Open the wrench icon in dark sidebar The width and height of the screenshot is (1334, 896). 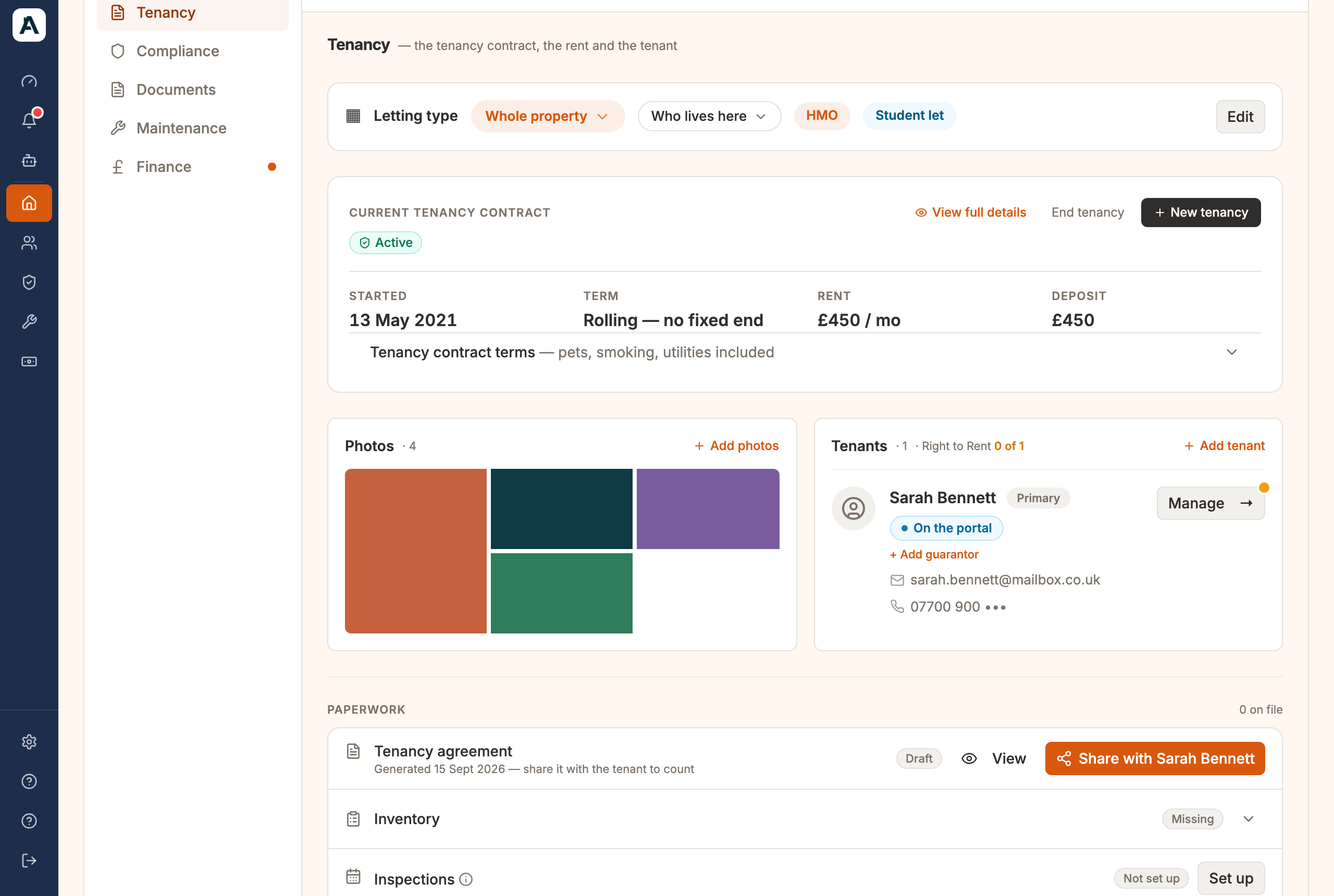pyautogui.click(x=29, y=322)
